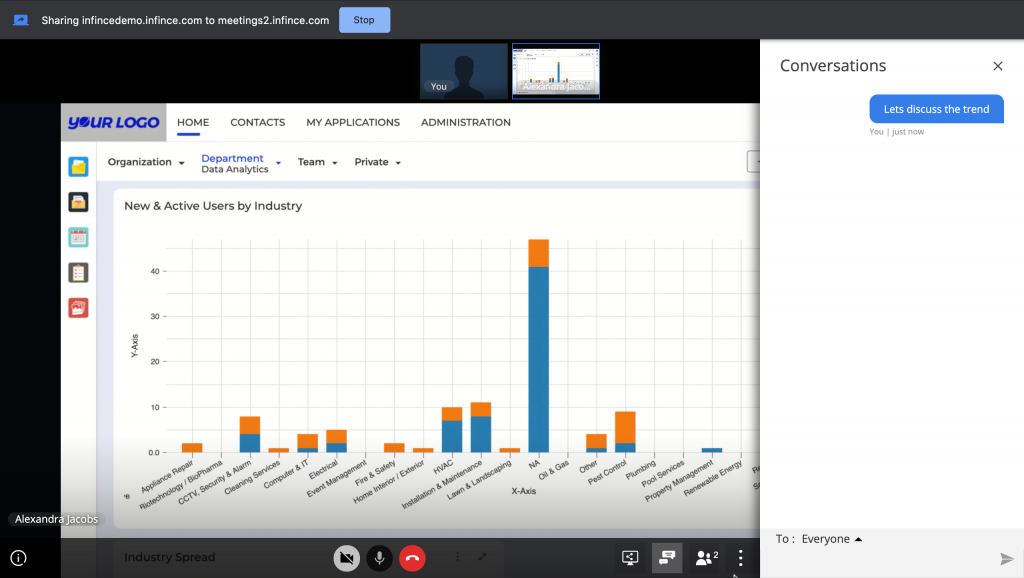Open the more options vertical dots menu

[x=741, y=558]
